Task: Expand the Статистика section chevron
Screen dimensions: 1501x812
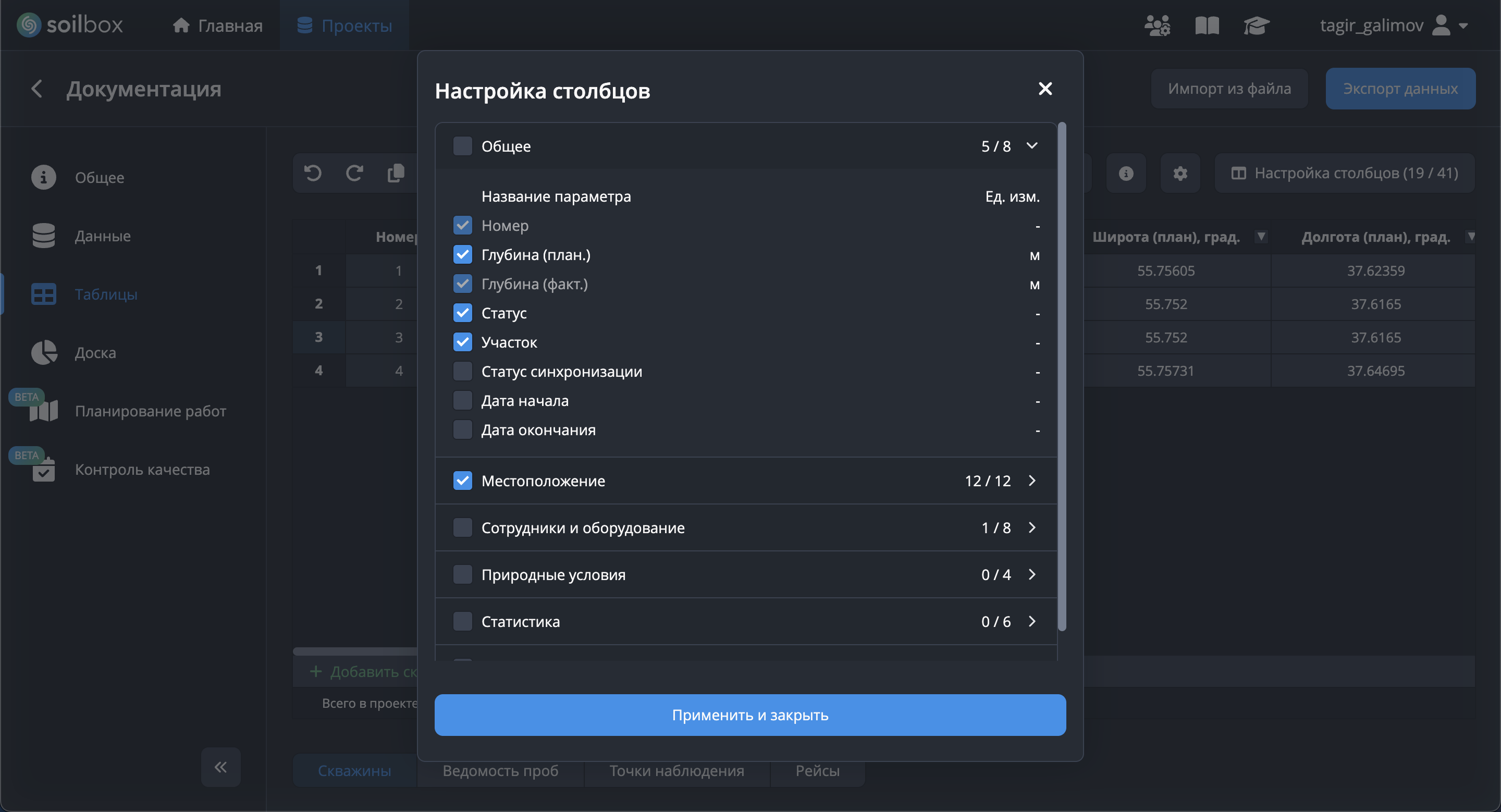Action: (1031, 621)
